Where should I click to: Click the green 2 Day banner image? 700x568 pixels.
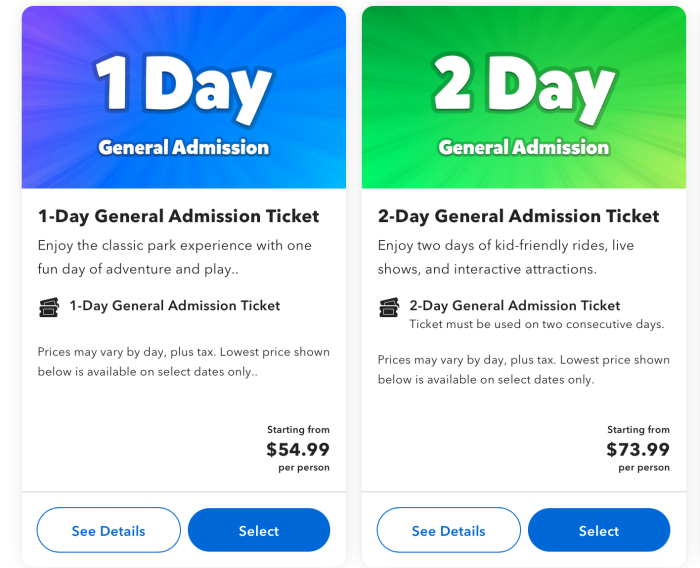coord(524,97)
